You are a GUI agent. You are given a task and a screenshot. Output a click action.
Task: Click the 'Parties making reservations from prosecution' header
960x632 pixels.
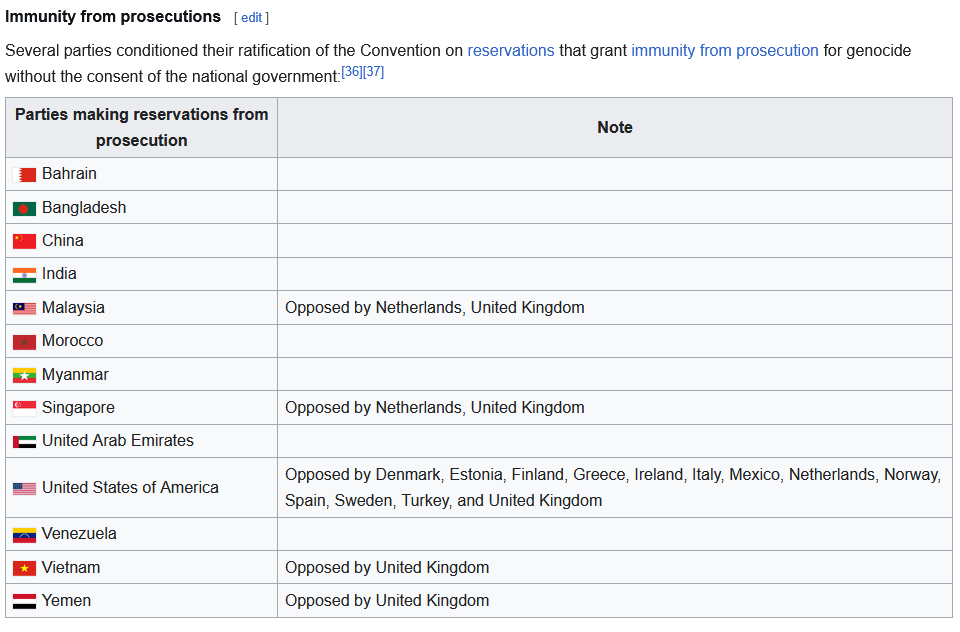click(141, 127)
